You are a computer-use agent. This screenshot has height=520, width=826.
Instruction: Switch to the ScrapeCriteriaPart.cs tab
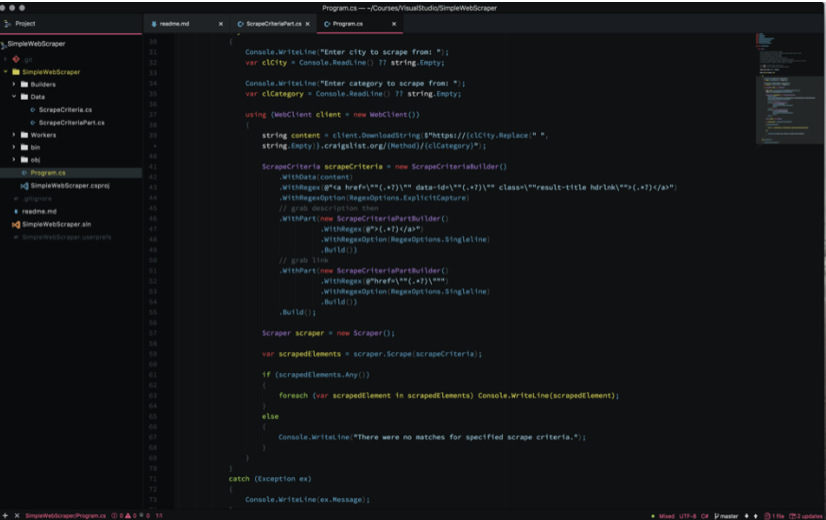(273, 24)
